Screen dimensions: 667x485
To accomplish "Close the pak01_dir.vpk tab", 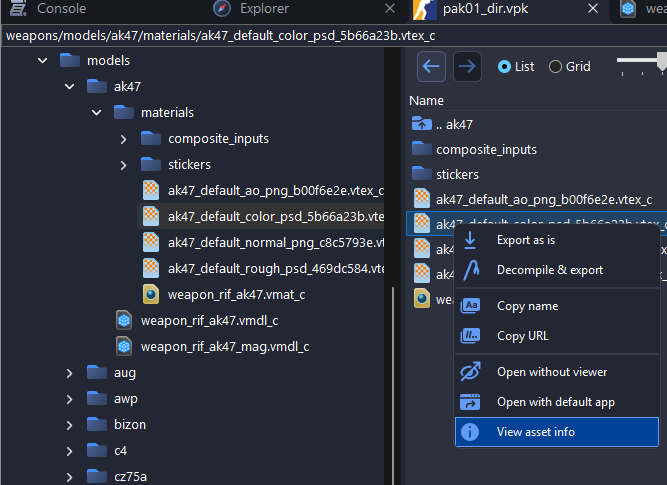I will click(x=593, y=8).
